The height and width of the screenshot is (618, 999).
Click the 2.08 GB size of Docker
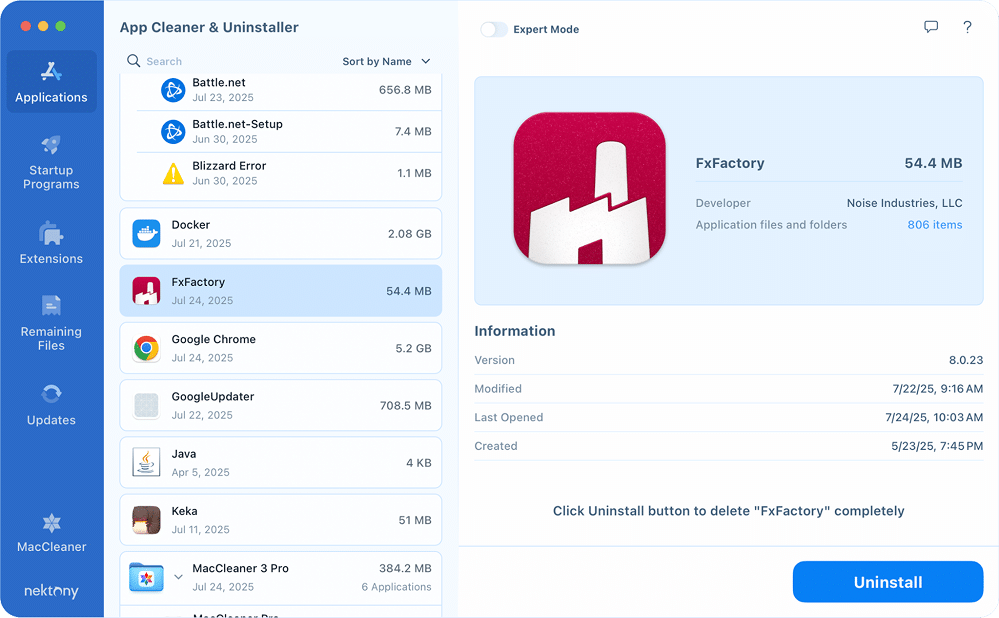410,234
